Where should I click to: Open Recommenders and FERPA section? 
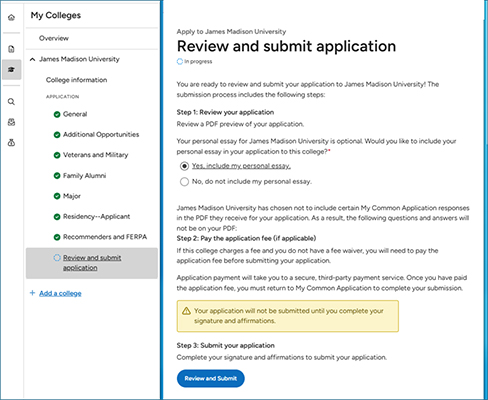(x=105, y=237)
